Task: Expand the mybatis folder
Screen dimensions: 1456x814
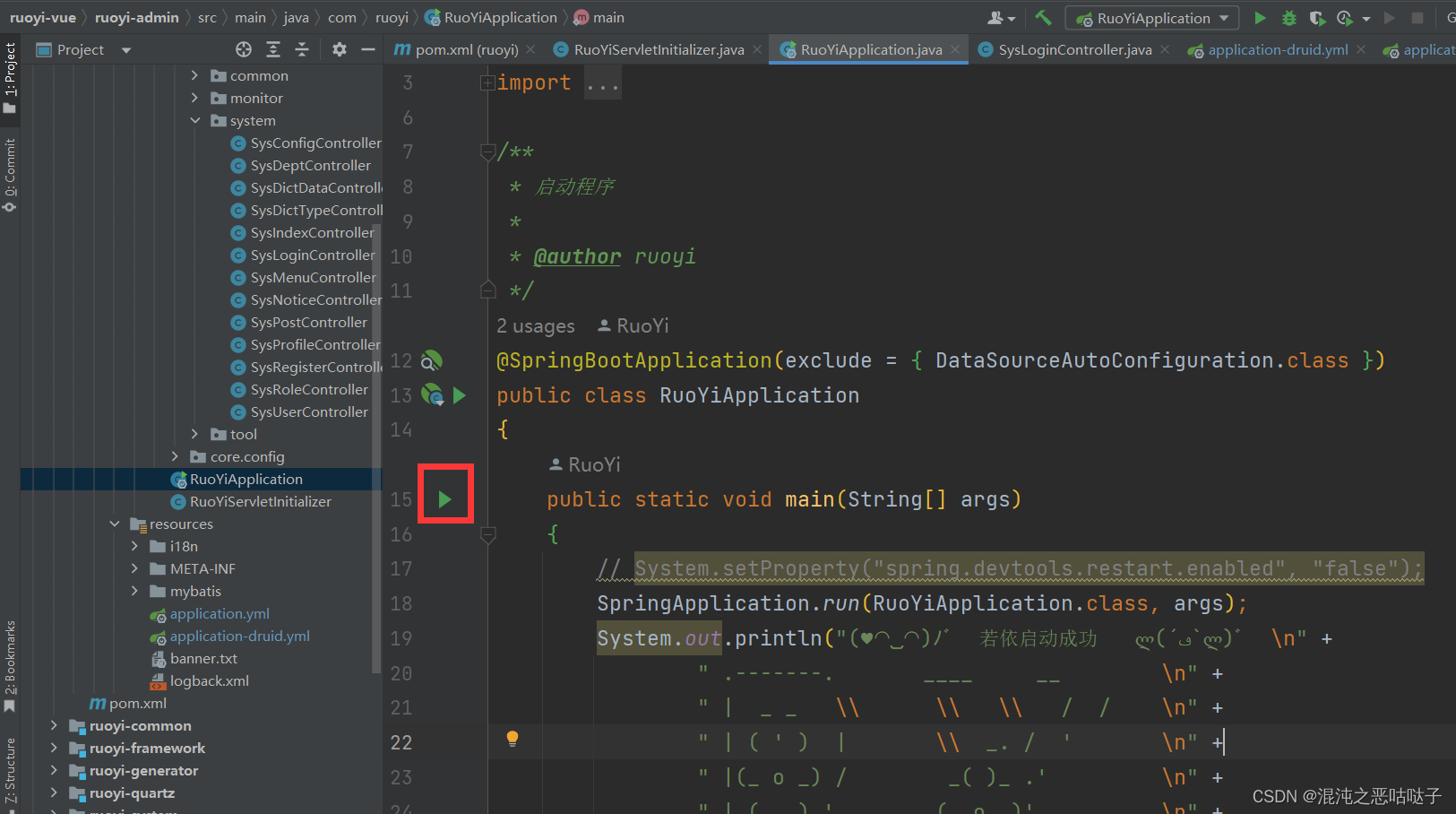Action: click(134, 591)
